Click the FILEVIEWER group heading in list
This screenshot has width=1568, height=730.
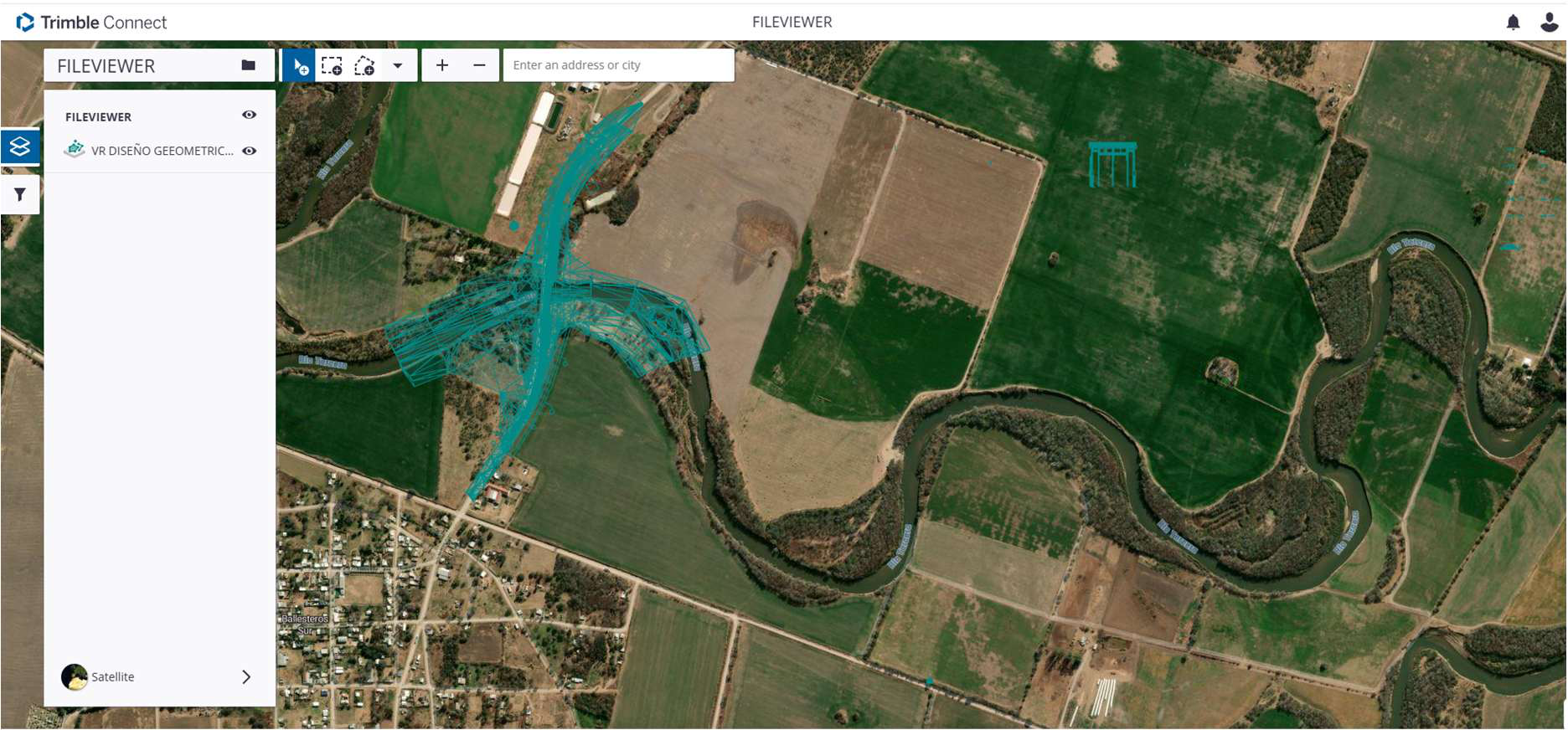[98, 117]
